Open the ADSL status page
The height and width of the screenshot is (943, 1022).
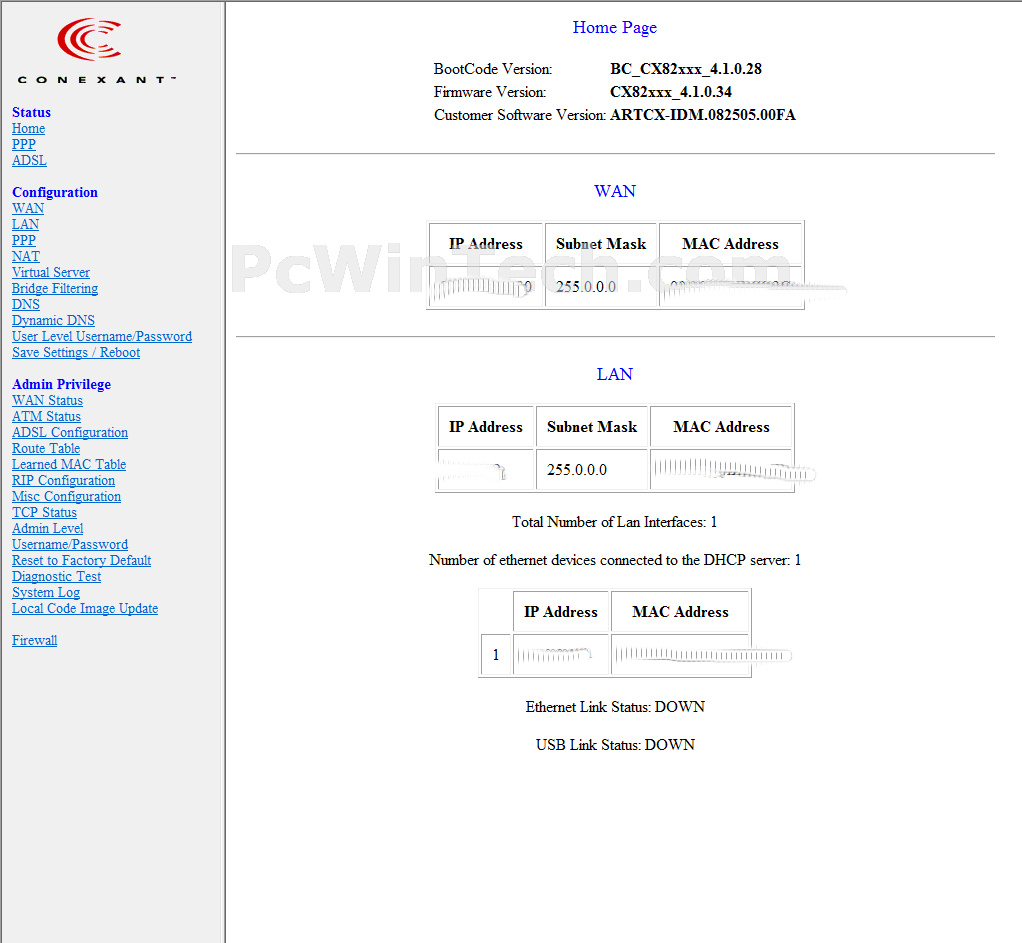click(x=29, y=161)
